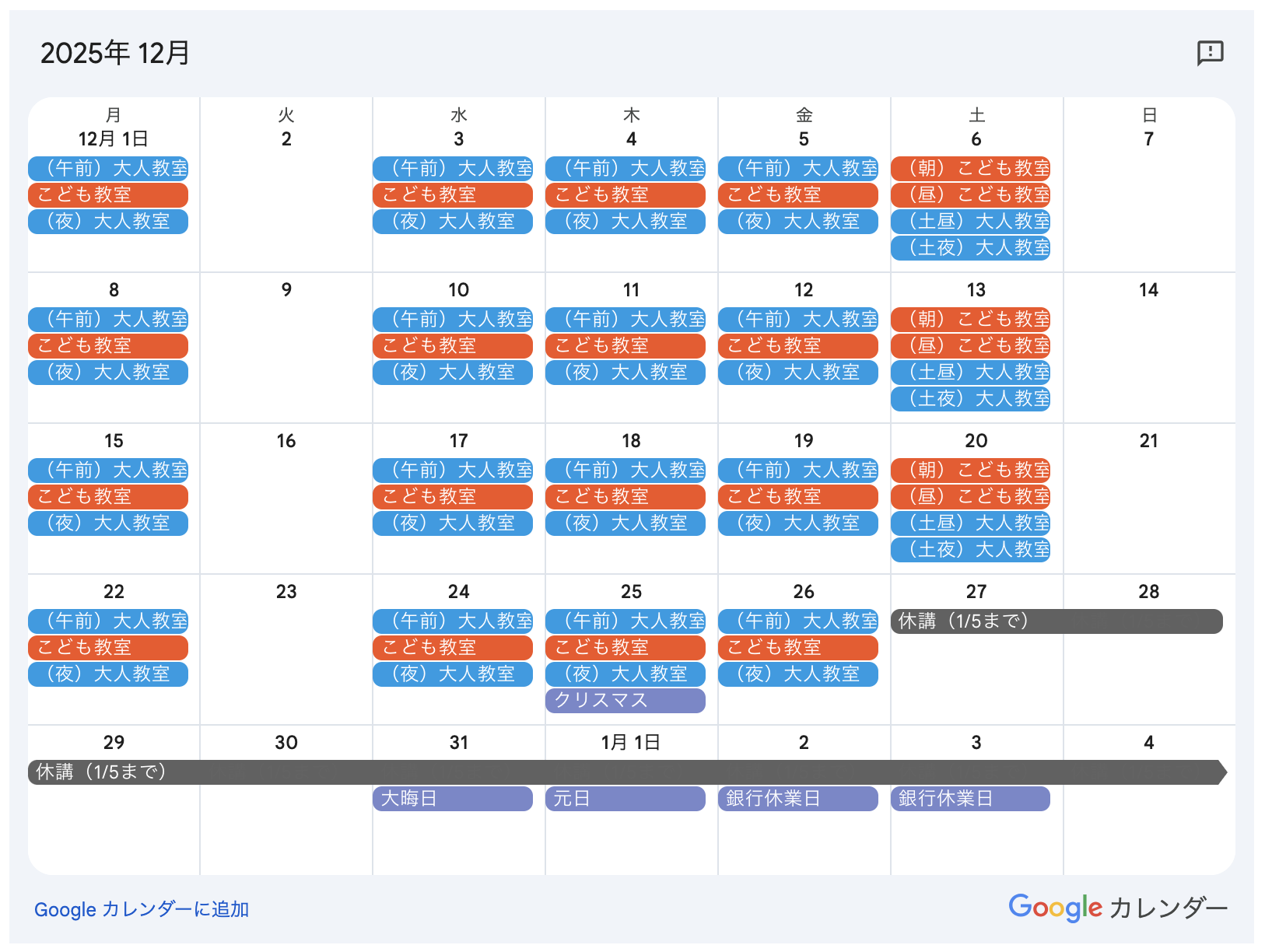The height and width of the screenshot is (952, 1265).
Task: Open the 大晦日 event on the 31st
Action: click(x=452, y=798)
